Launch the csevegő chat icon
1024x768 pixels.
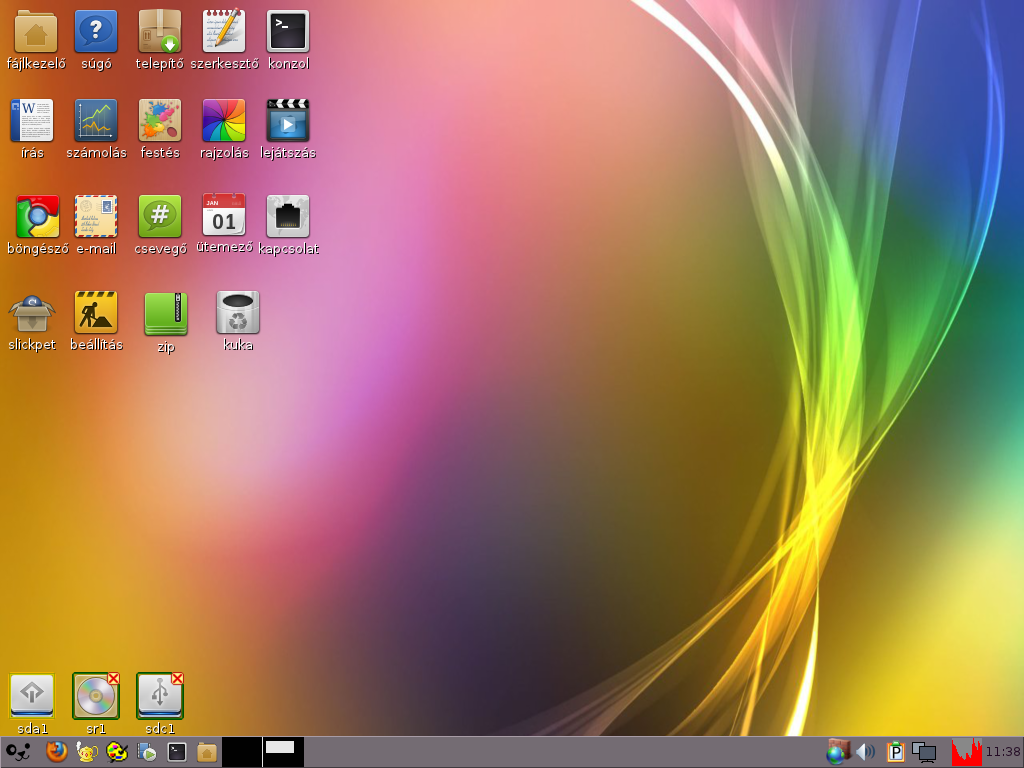[160, 216]
